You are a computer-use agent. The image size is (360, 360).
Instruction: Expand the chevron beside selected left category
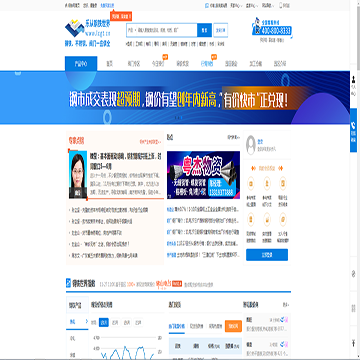tap(87, 322)
